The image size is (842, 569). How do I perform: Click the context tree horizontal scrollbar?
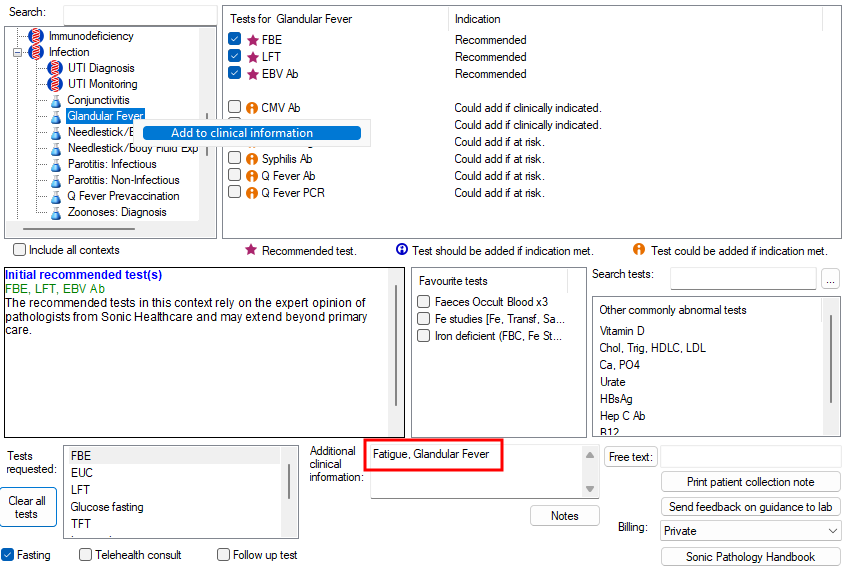coord(78,229)
